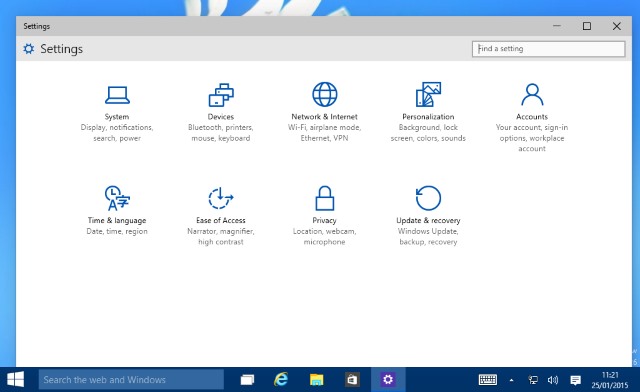Click the Update & recovery label
Image resolution: width=640 pixels, height=392 pixels.
click(428, 220)
